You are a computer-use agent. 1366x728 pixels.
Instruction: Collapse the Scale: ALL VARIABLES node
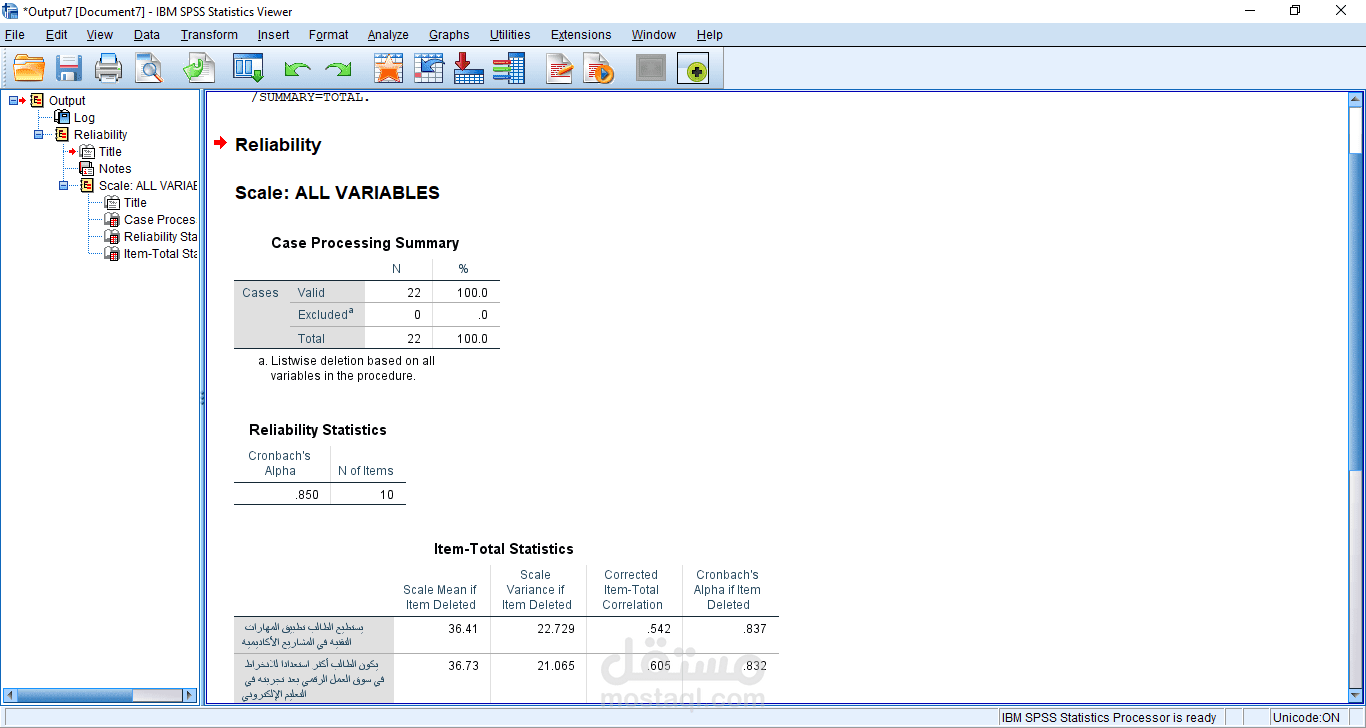pyautogui.click(x=64, y=185)
